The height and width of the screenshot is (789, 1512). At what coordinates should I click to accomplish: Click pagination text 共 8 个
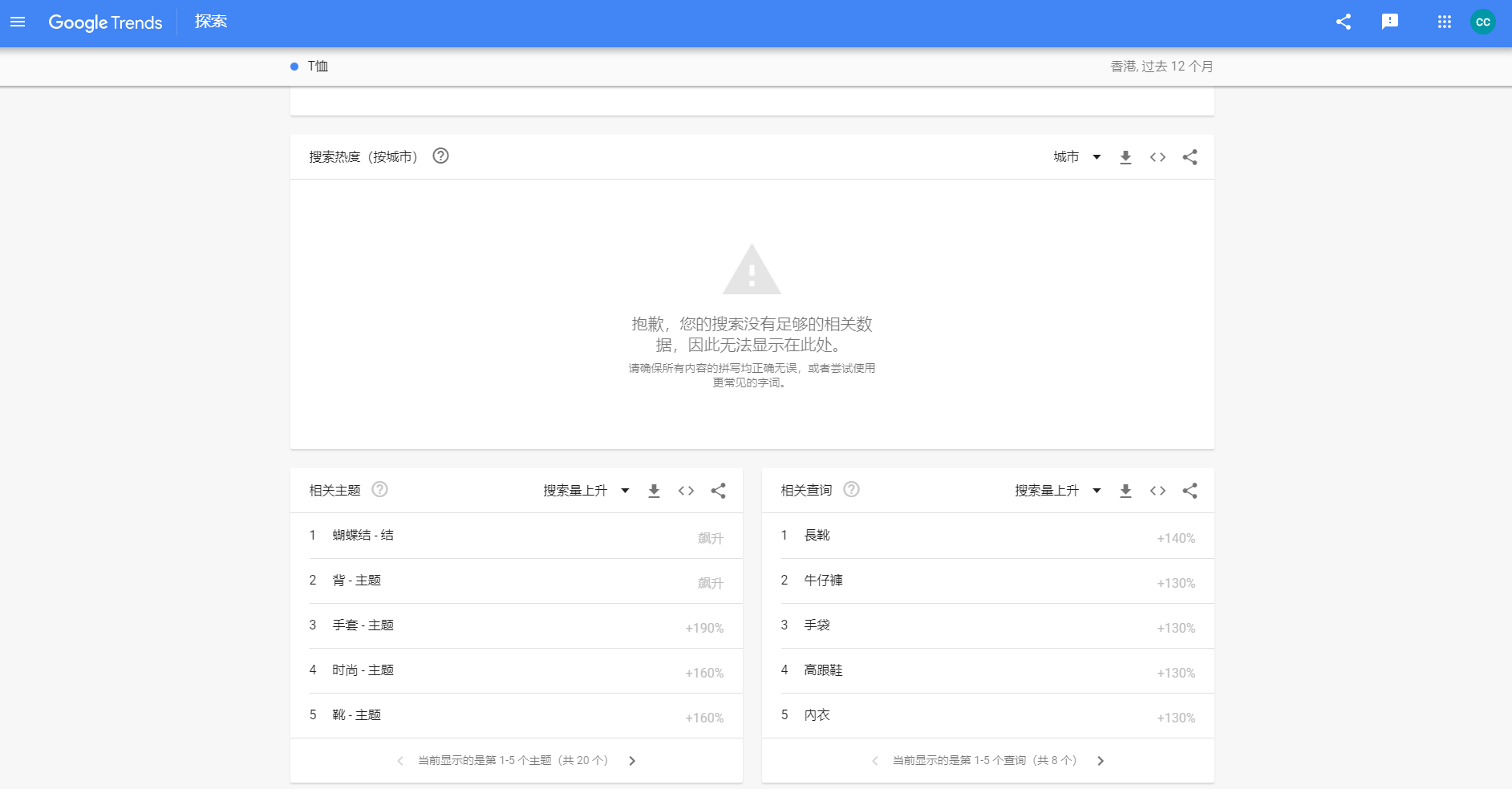(x=1055, y=760)
